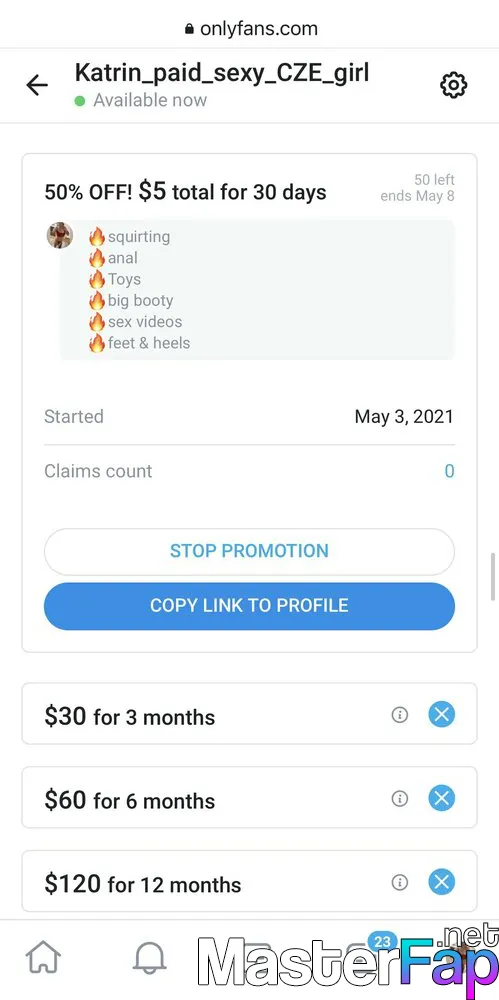Remove the $120 for 12 months bundle

coord(441,882)
